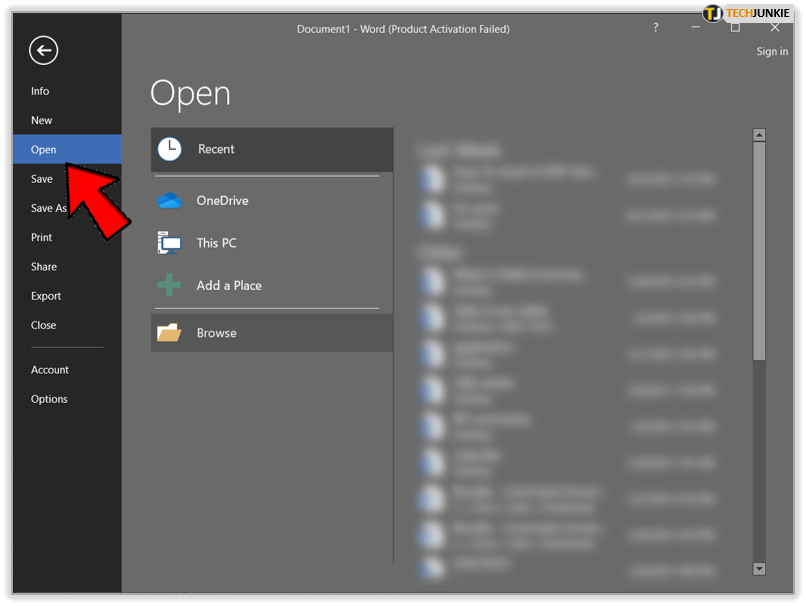Image resolution: width=806 pixels, height=606 pixels.
Task: Select the Recent clock icon
Action: point(169,150)
